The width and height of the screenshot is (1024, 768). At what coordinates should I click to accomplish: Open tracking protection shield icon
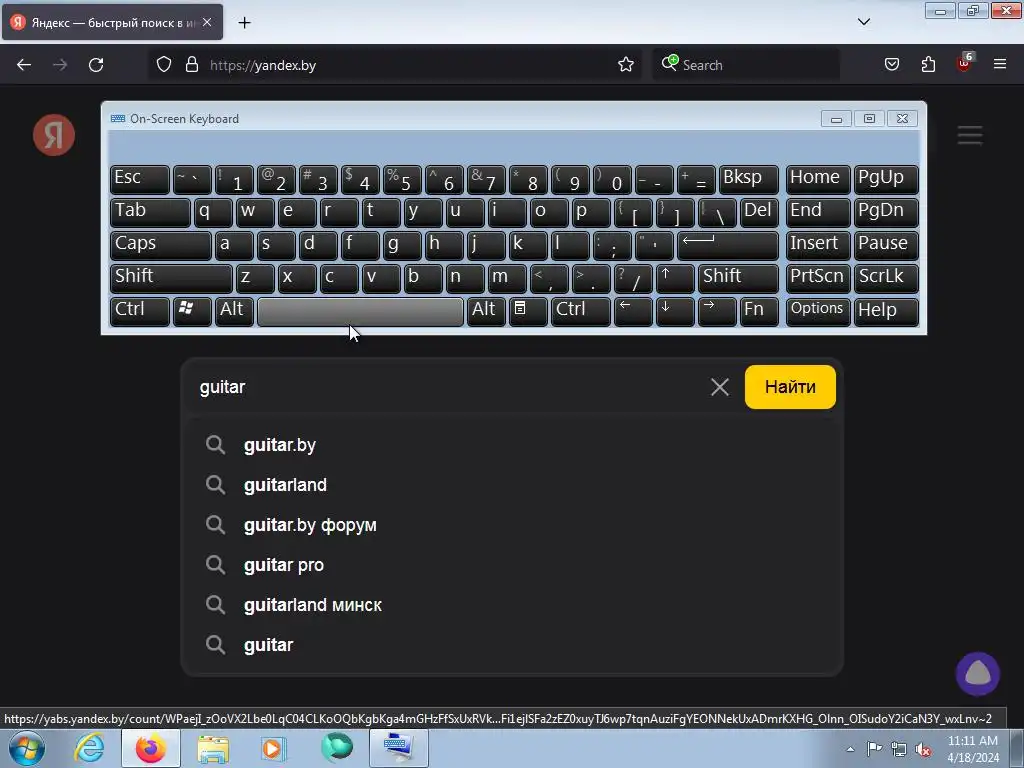pyautogui.click(x=164, y=65)
